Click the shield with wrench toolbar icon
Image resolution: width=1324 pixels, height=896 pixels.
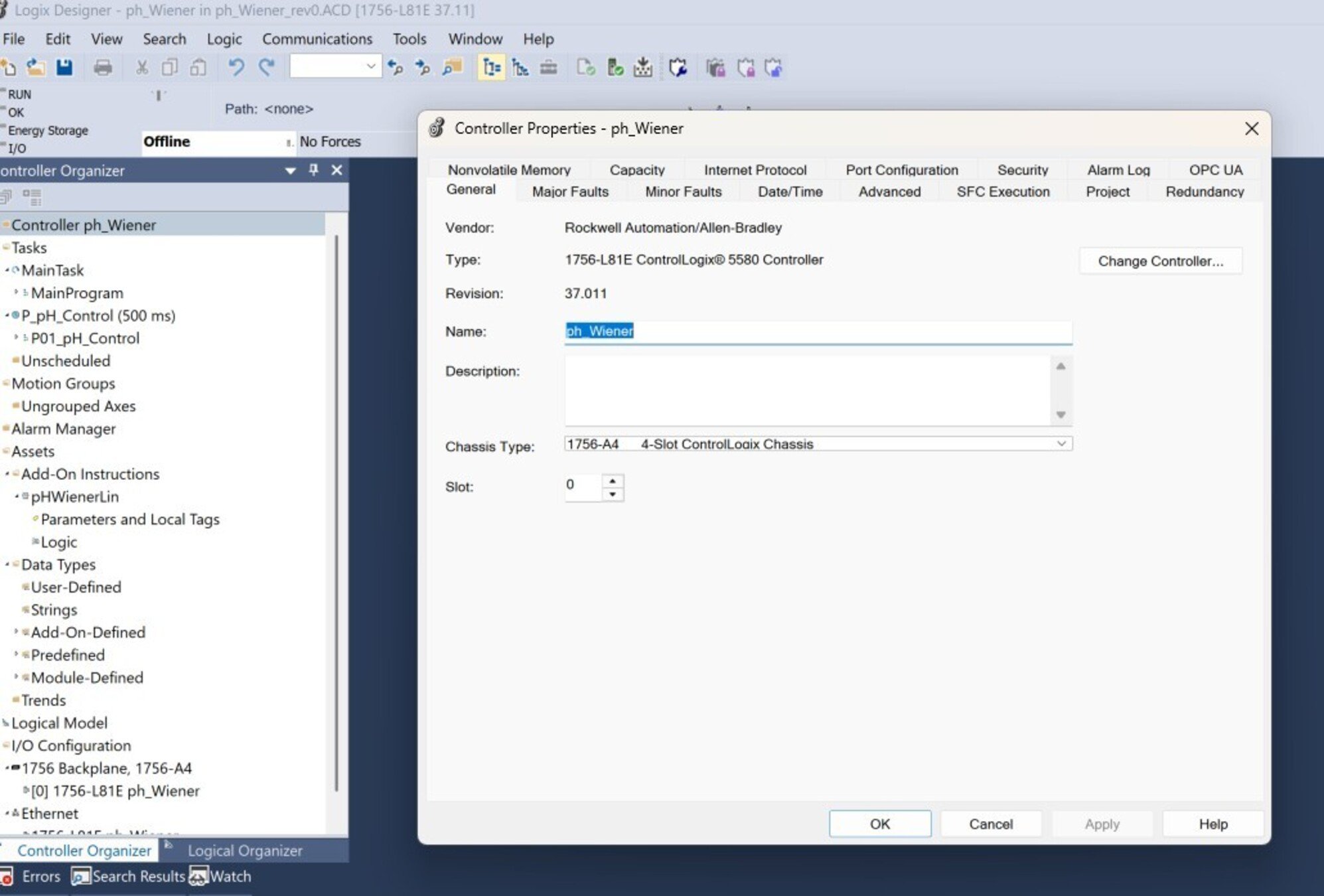678,68
